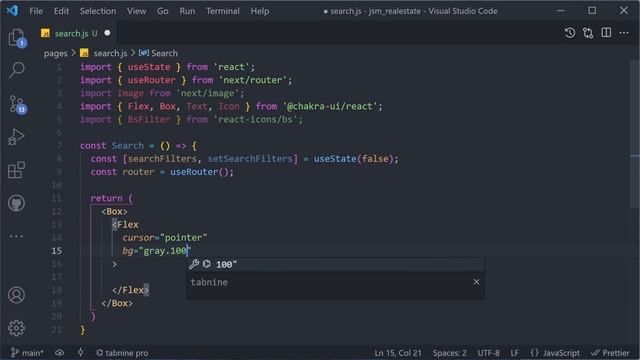Click 'Search' constant name on line 7

coord(128,146)
